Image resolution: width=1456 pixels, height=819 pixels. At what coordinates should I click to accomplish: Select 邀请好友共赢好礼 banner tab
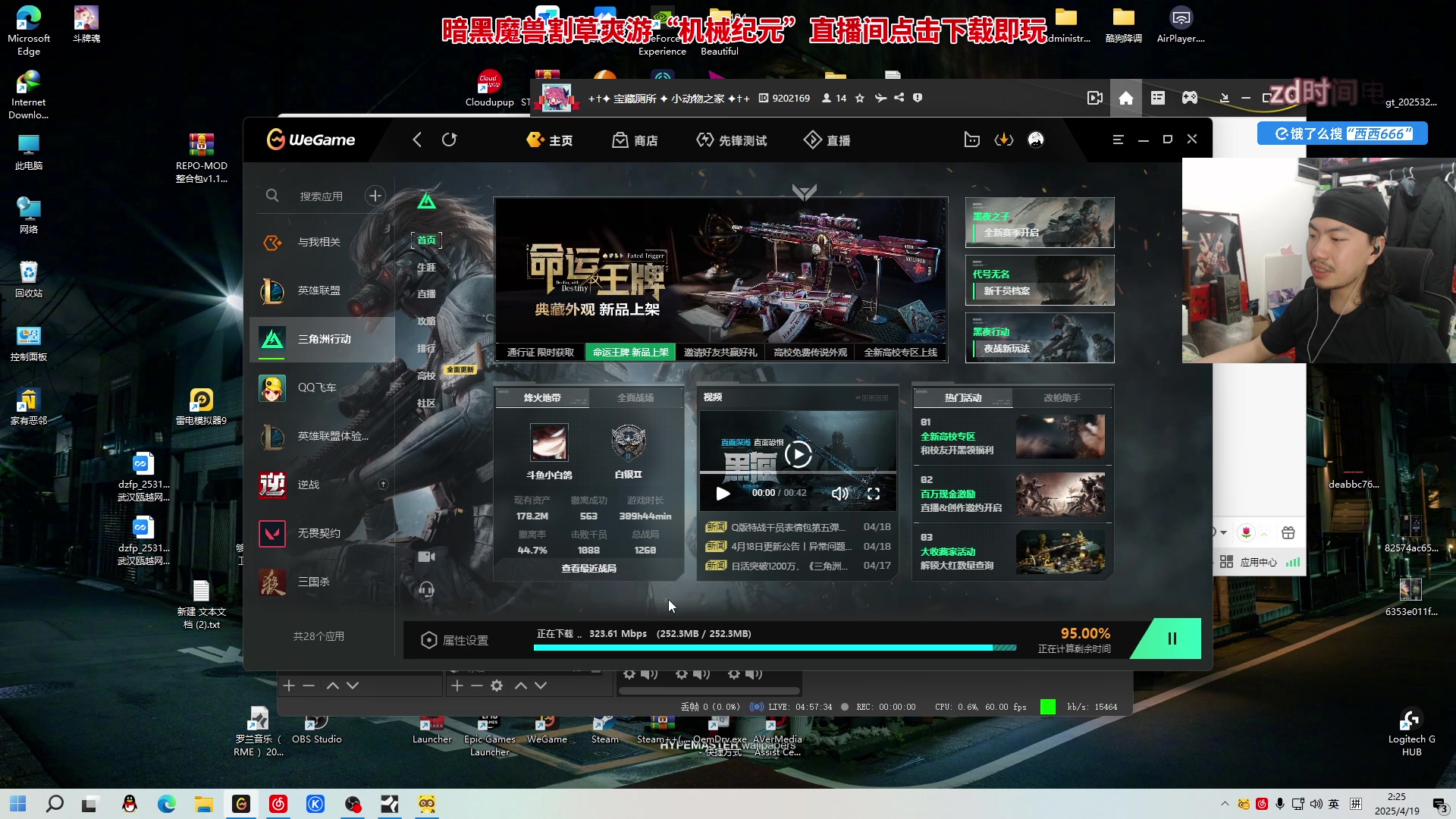[720, 352]
